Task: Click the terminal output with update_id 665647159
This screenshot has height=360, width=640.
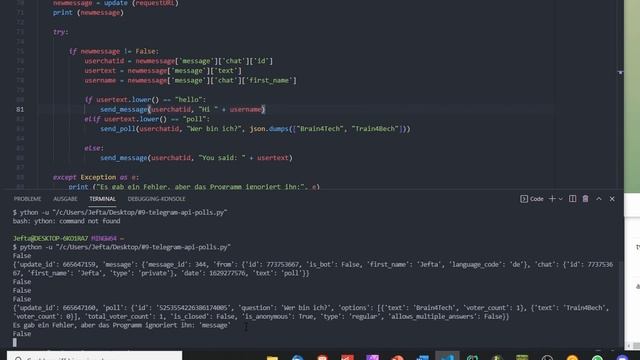Action: pyautogui.click(x=313, y=269)
